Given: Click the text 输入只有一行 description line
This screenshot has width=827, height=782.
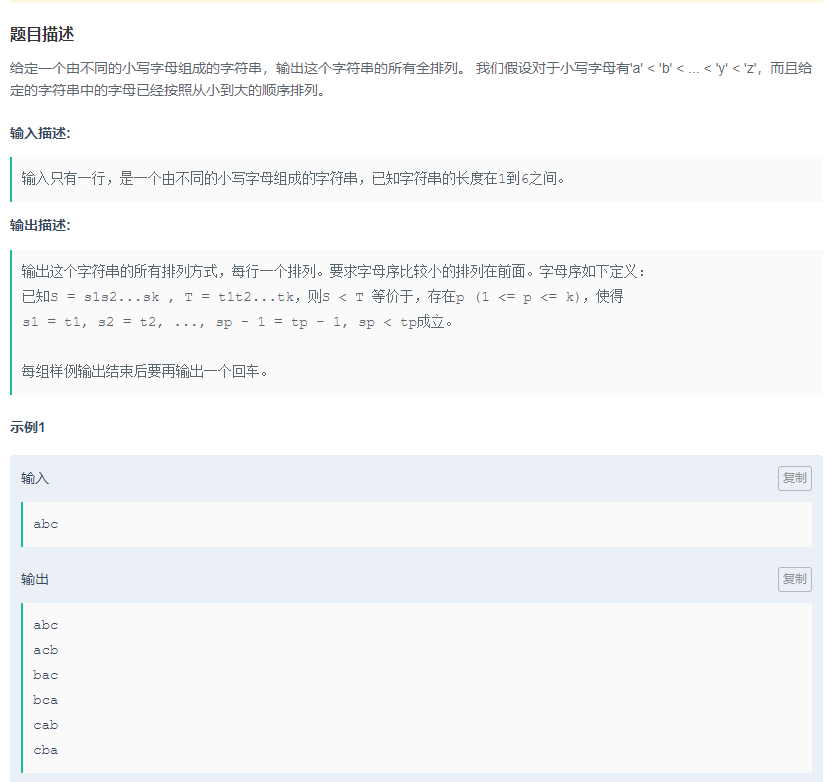Looking at the screenshot, I should tap(293, 179).
